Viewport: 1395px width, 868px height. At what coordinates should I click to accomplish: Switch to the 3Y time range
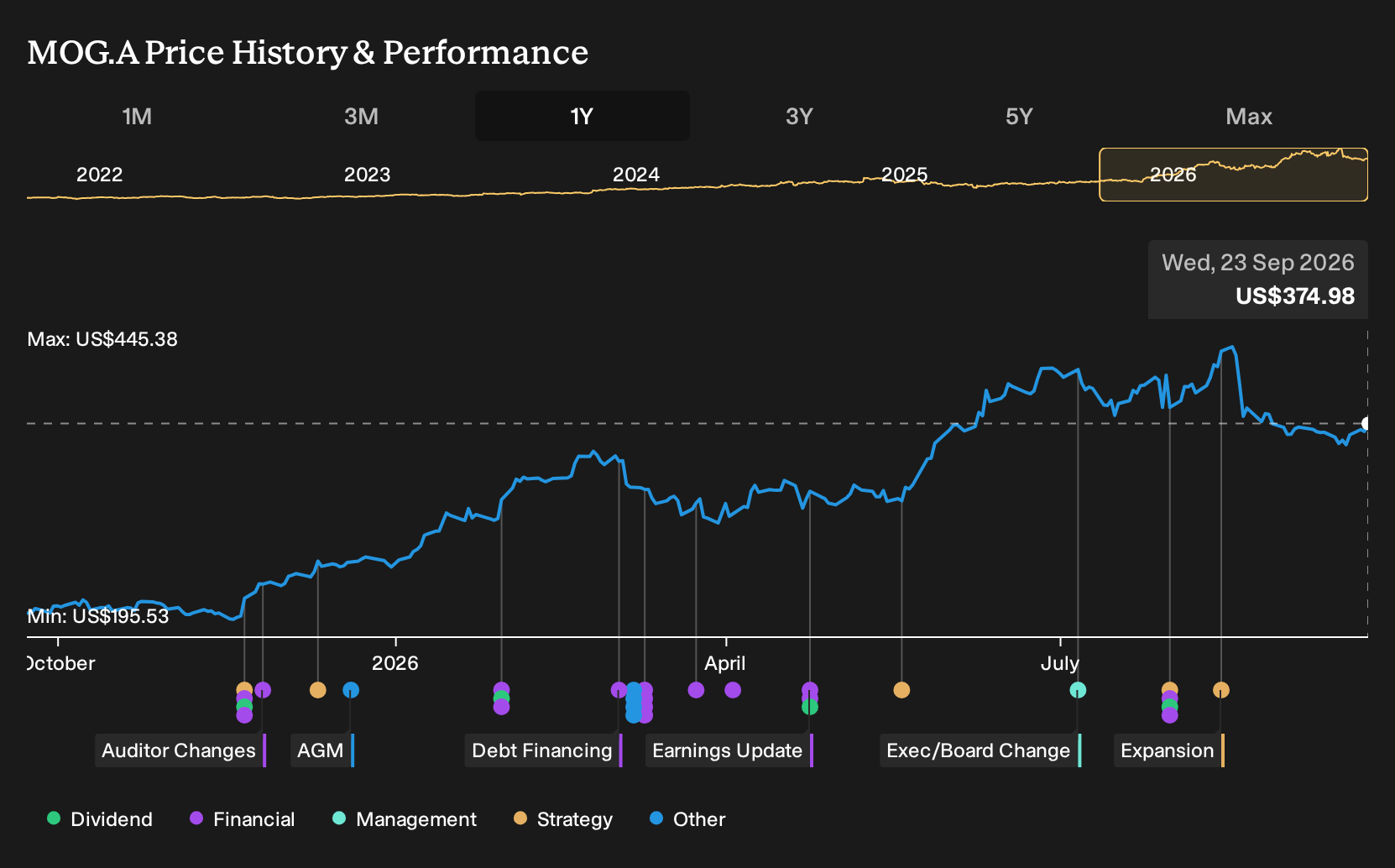click(799, 116)
